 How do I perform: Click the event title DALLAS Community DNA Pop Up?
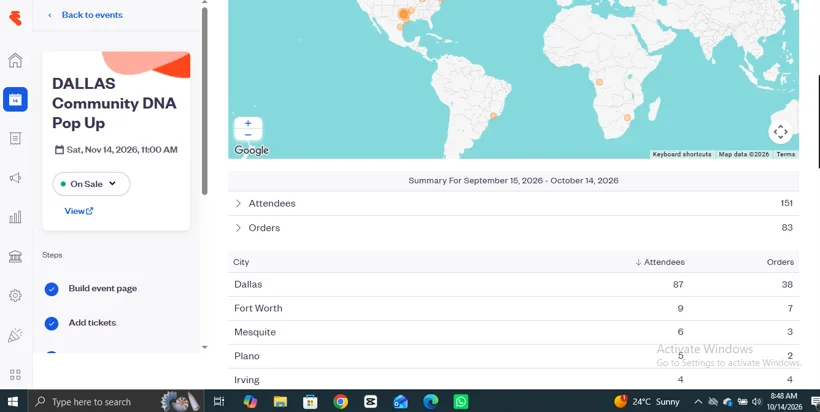click(114, 103)
